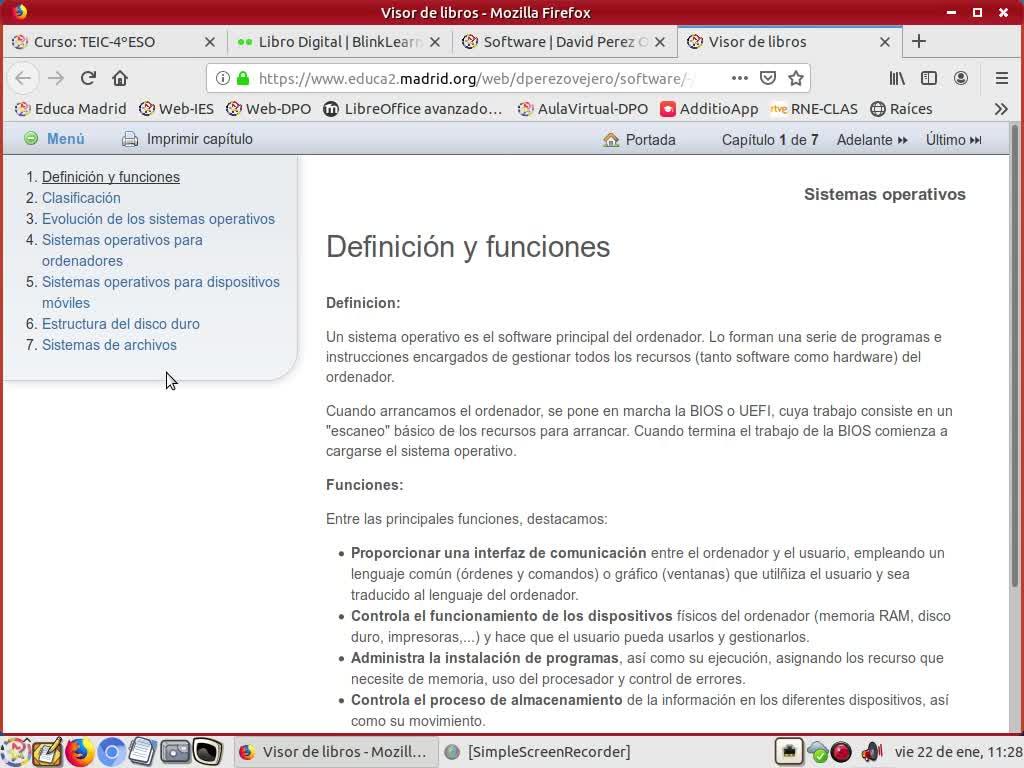Screen dimensions: 1024x768
Task: Open Sistemas operativos para dispositivos móviles chapter
Action: pos(161,292)
